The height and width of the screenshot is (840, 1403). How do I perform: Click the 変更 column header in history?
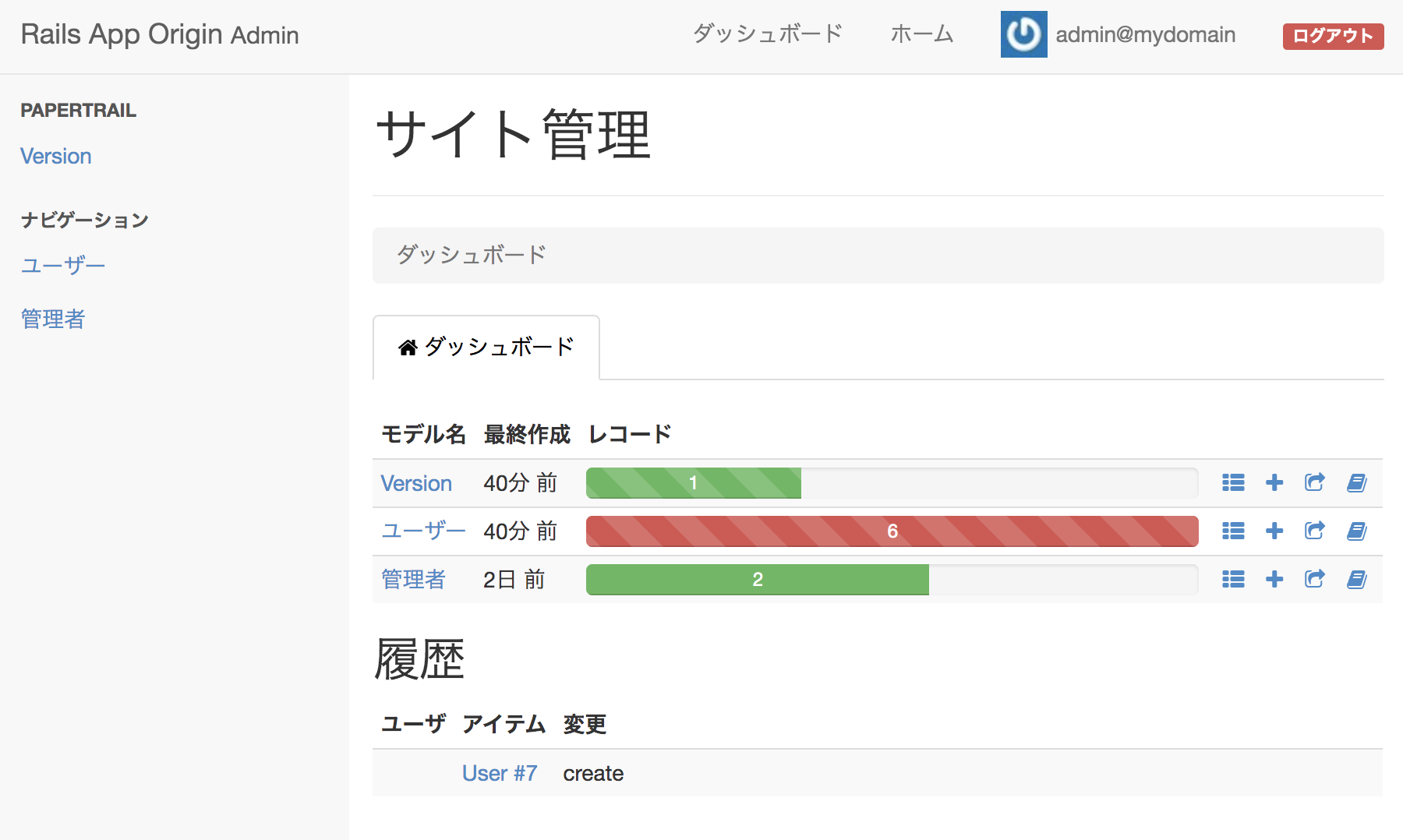click(585, 725)
